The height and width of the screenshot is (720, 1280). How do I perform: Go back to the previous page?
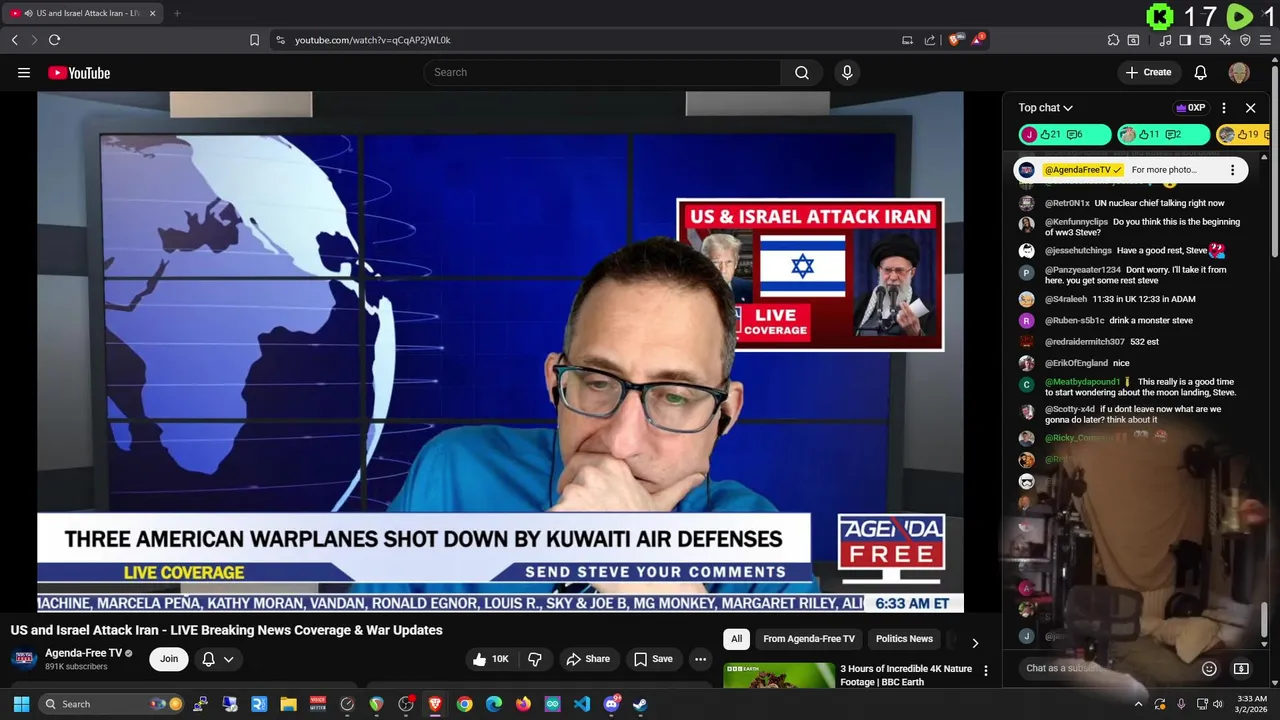(14, 40)
